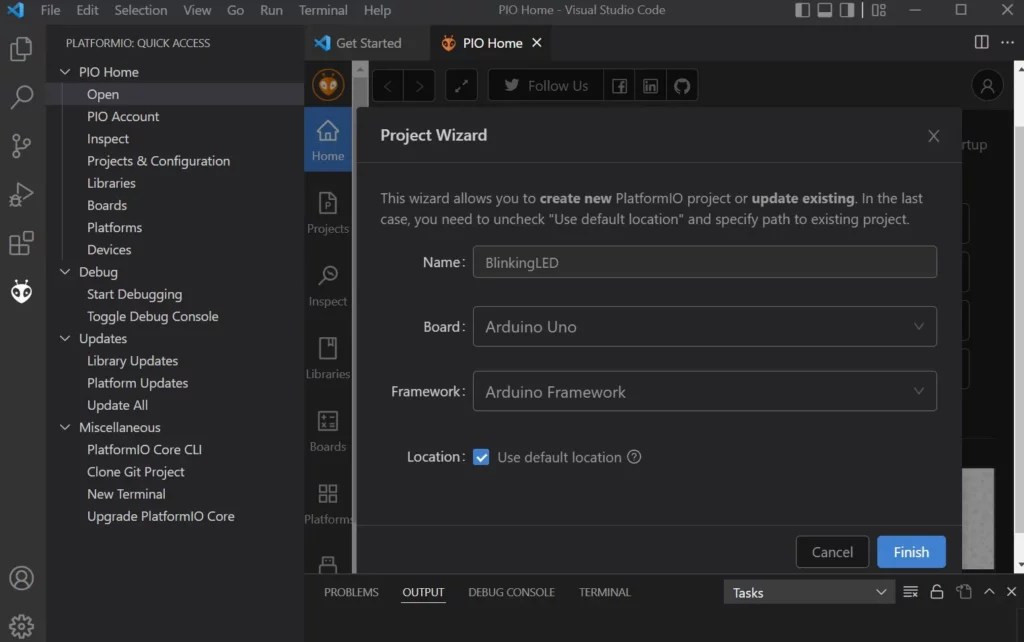Screen dimensions: 1024x642
Task: Go to Inspect in PIO side navigation
Action: tap(328, 285)
